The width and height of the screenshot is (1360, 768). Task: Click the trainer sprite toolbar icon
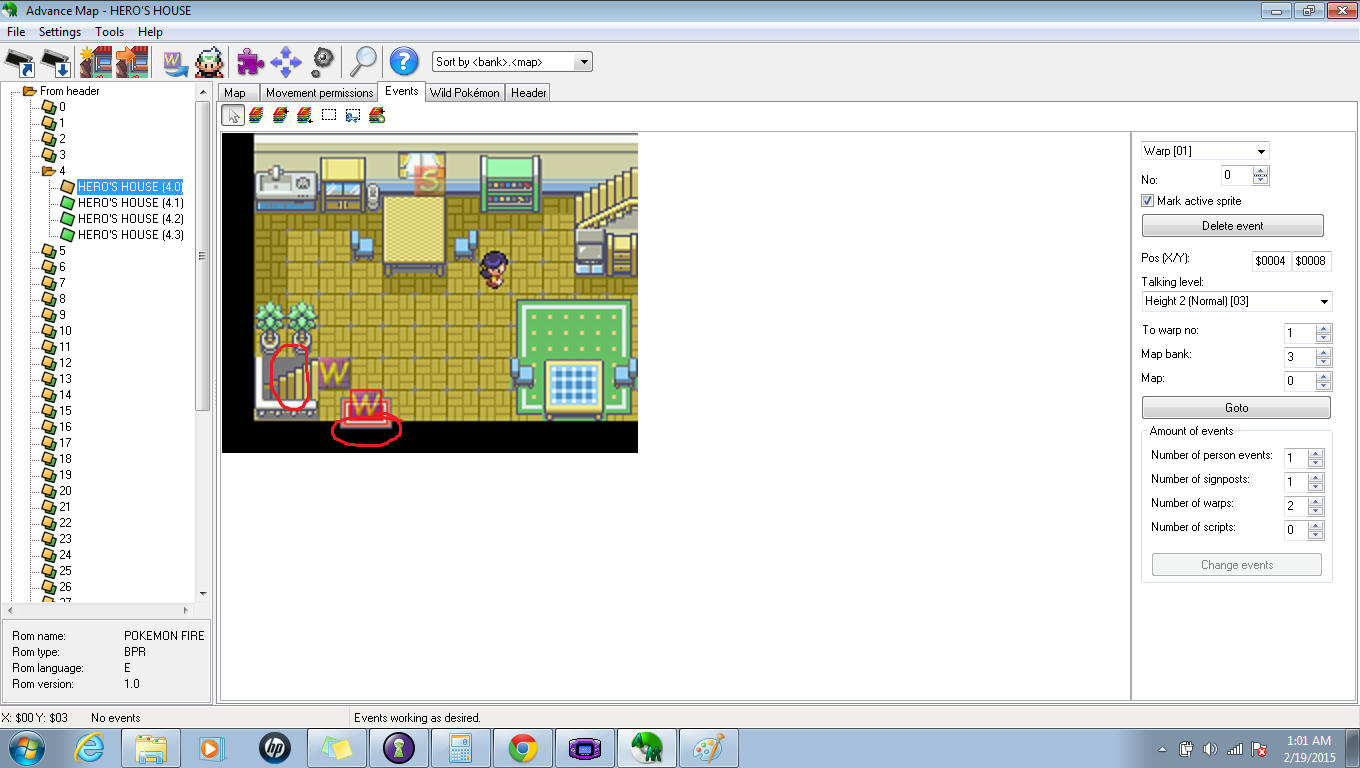coord(210,62)
